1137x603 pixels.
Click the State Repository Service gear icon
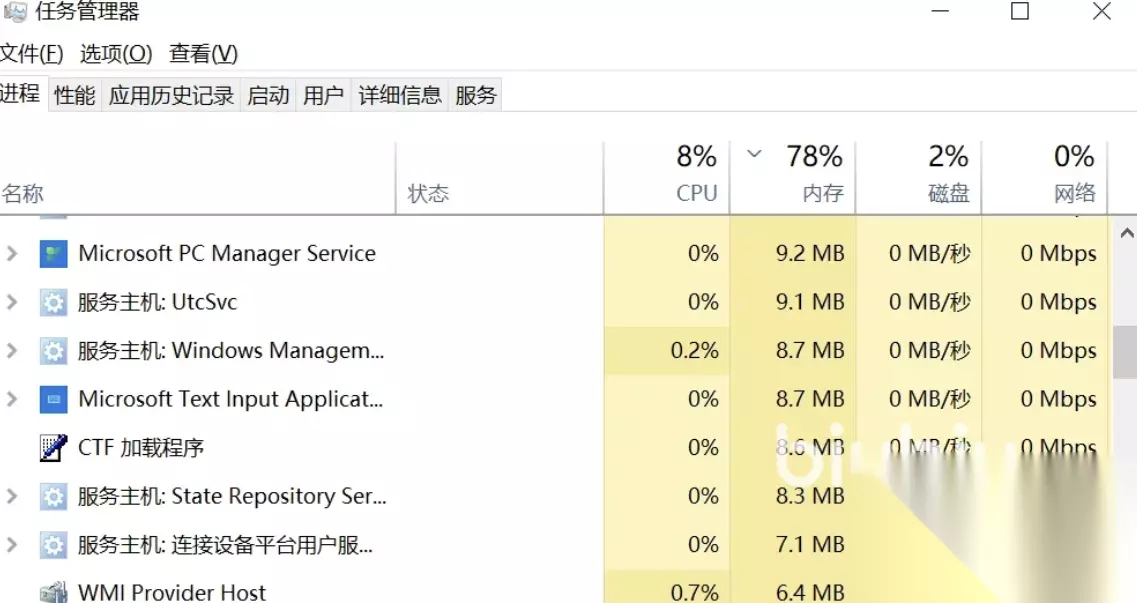click(53, 497)
